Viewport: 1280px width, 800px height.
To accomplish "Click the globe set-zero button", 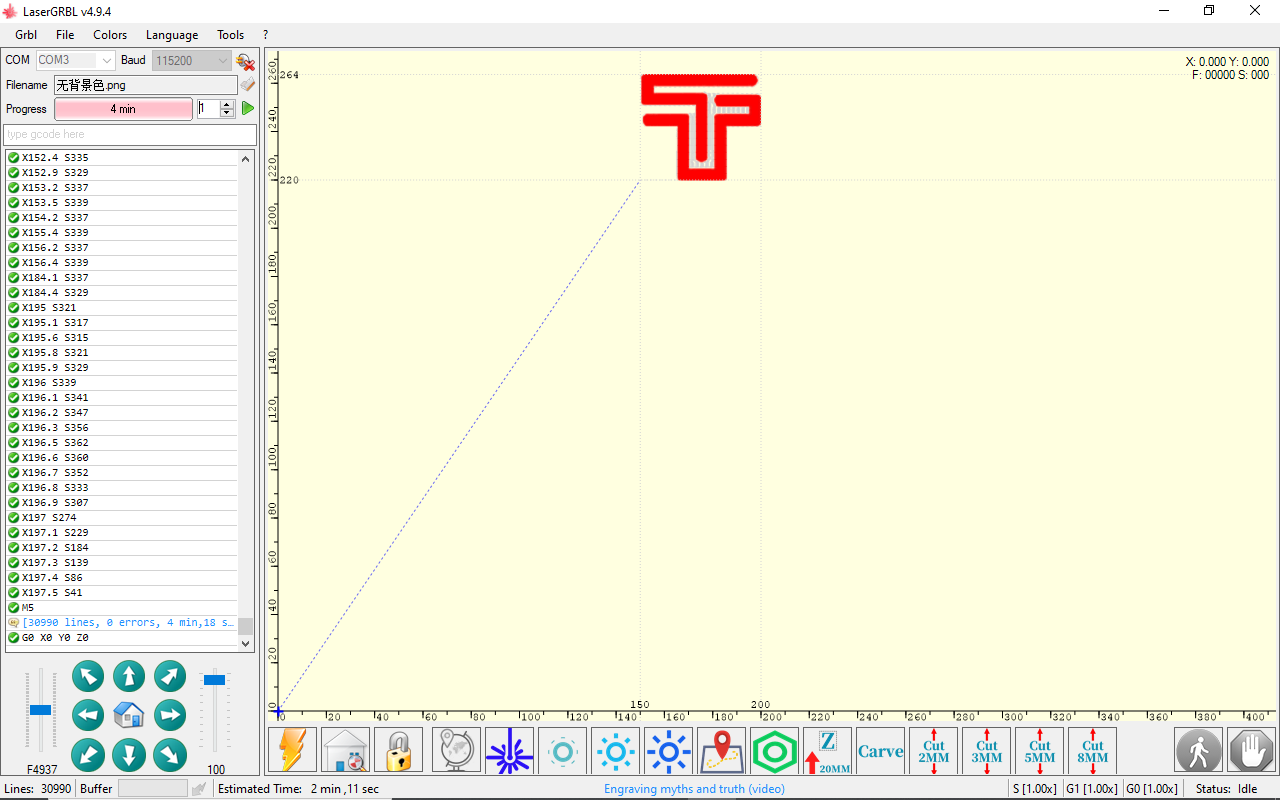I will (x=456, y=750).
